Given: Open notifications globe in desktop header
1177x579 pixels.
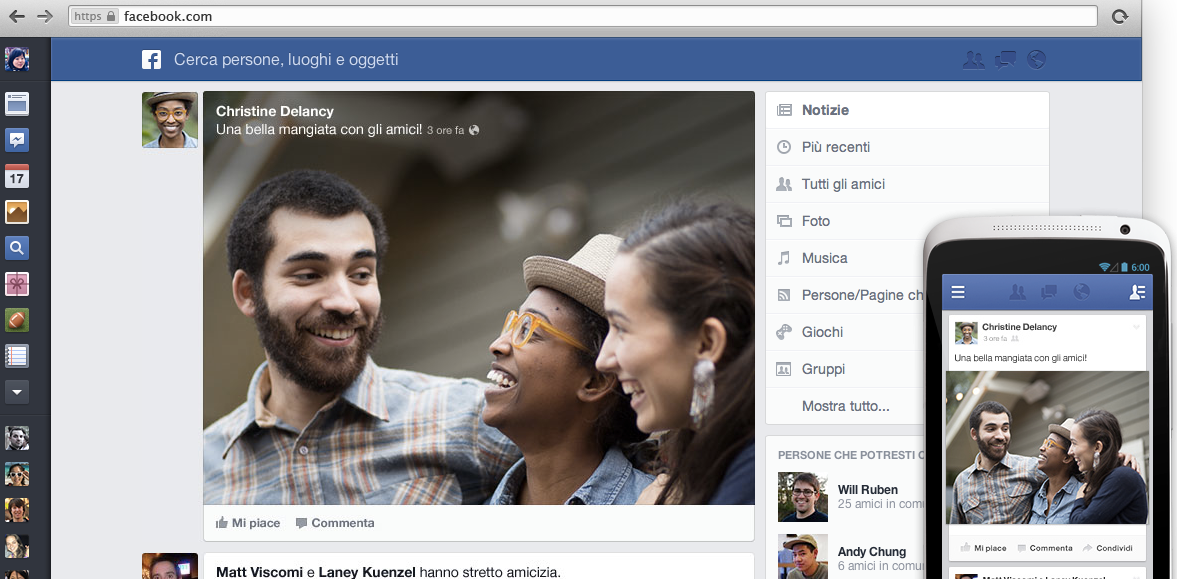Looking at the screenshot, I should pyautogui.click(x=1037, y=60).
